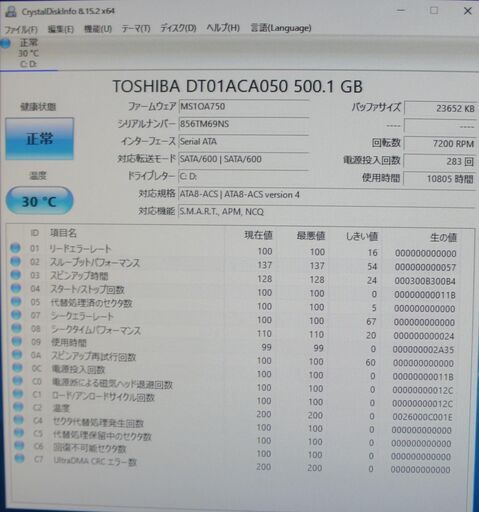
Task: Click status icon for row 02 スループットパフォーマンス
Action: tap(16, 261)
